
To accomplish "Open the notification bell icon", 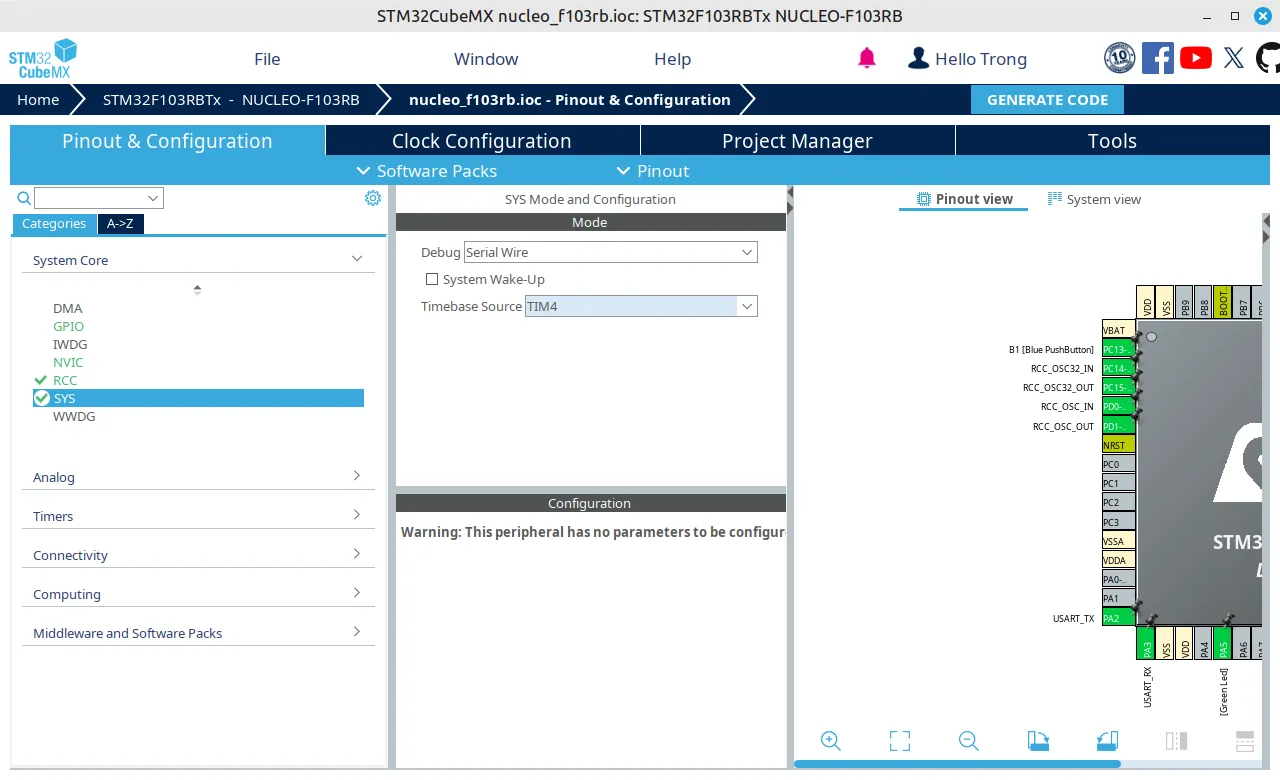I will tap(867, 59).
